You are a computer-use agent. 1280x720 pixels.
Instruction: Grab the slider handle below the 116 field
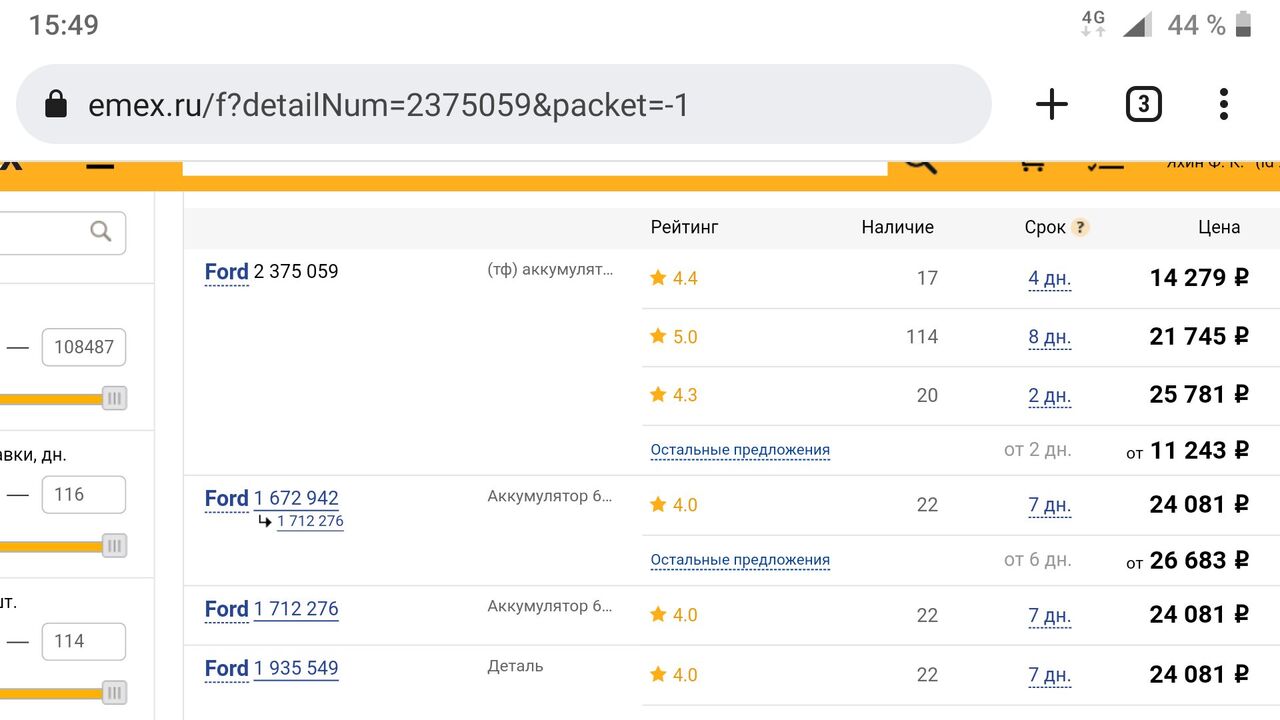(x=114, y=546)
